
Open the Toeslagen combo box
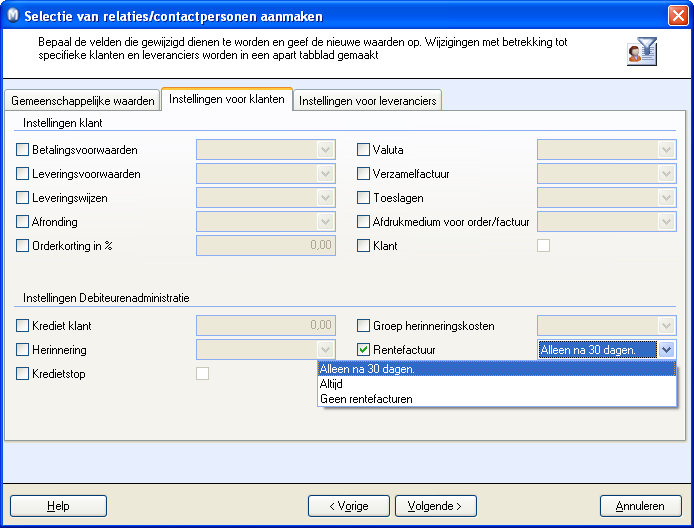(x=667, y=197)
